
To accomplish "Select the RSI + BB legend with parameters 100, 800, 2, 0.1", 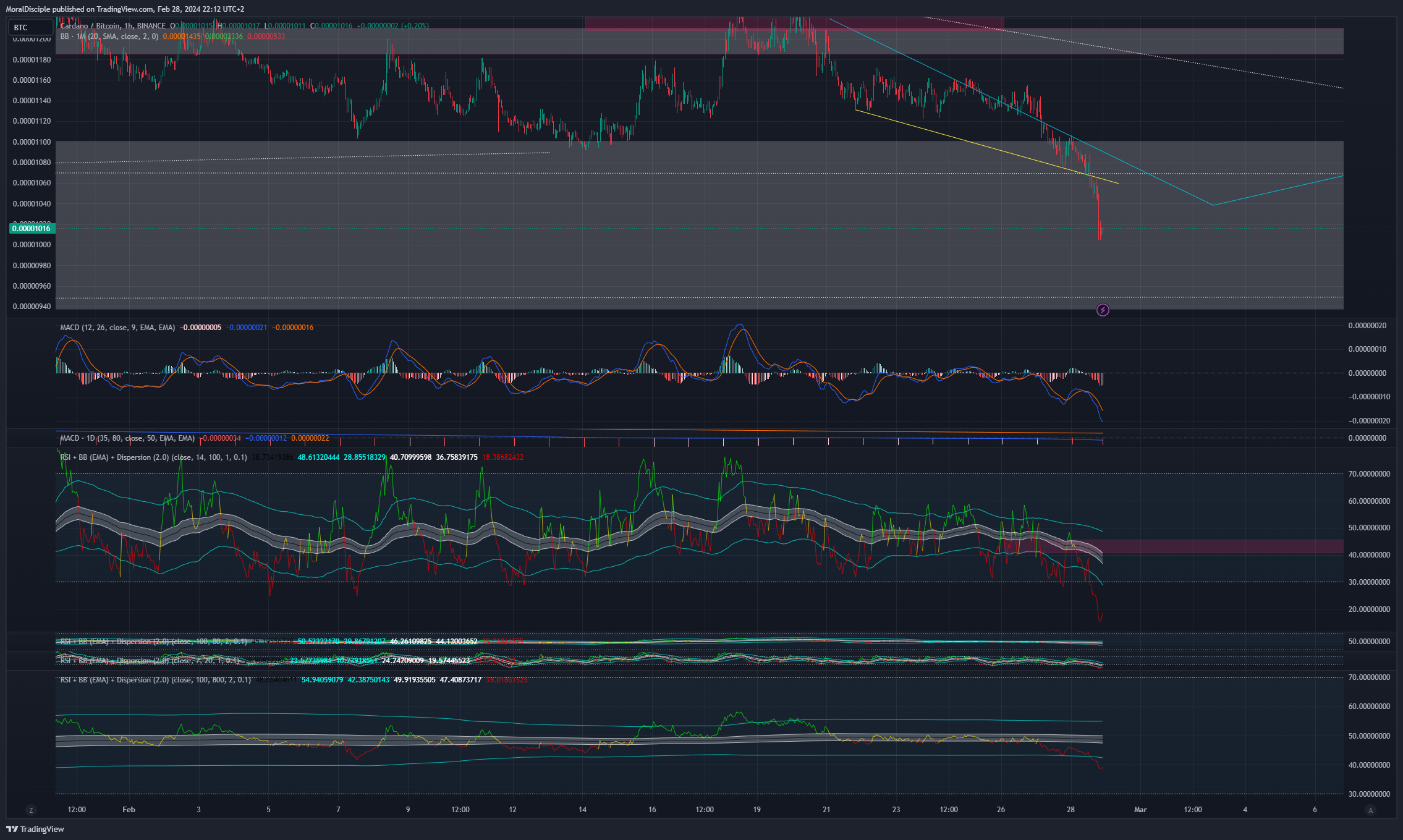I will [x=156, y=680].
